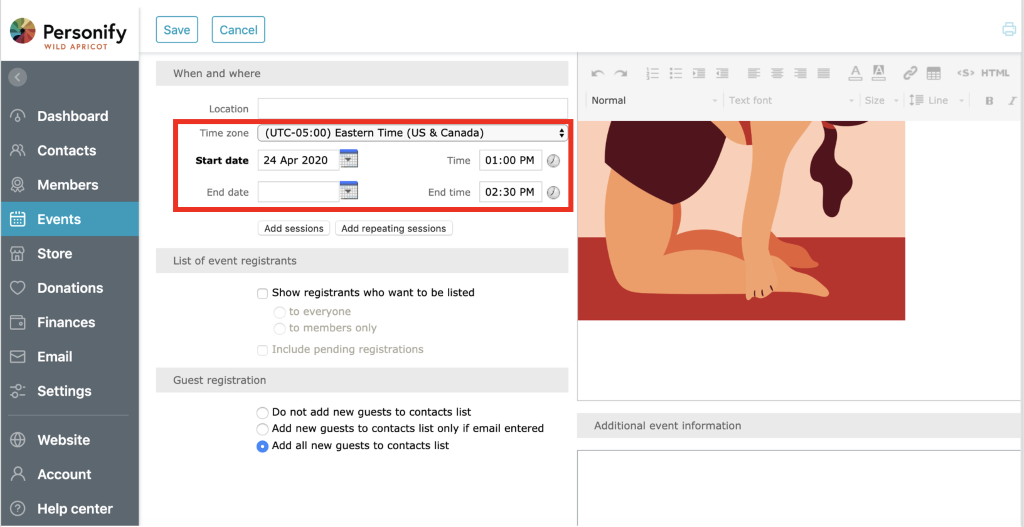Open the End time clock picker

pyautogui.click(x=553, y=192)
